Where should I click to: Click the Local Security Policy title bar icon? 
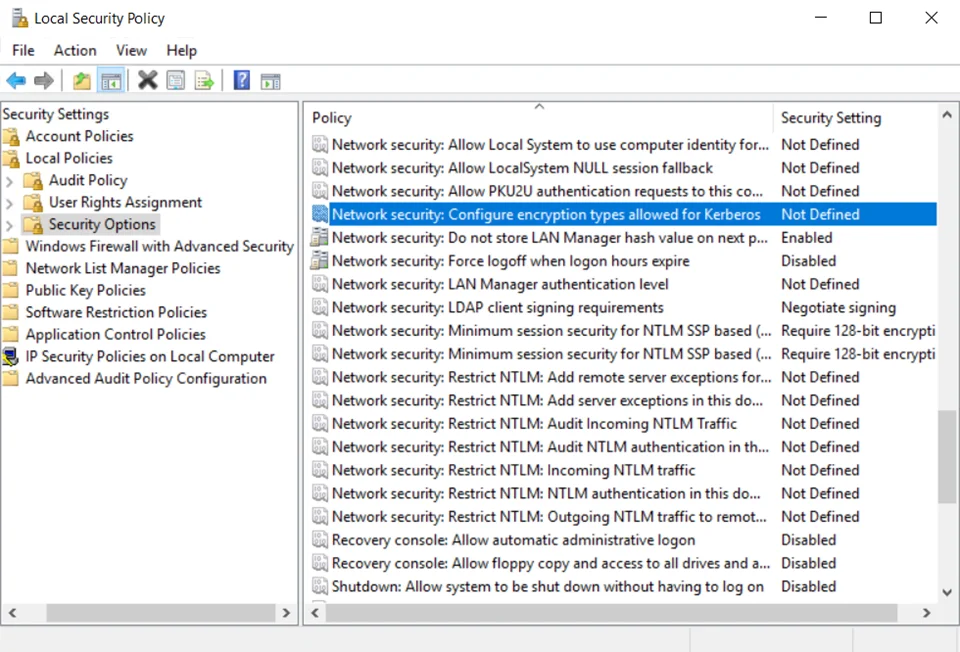tap(19, 18)
